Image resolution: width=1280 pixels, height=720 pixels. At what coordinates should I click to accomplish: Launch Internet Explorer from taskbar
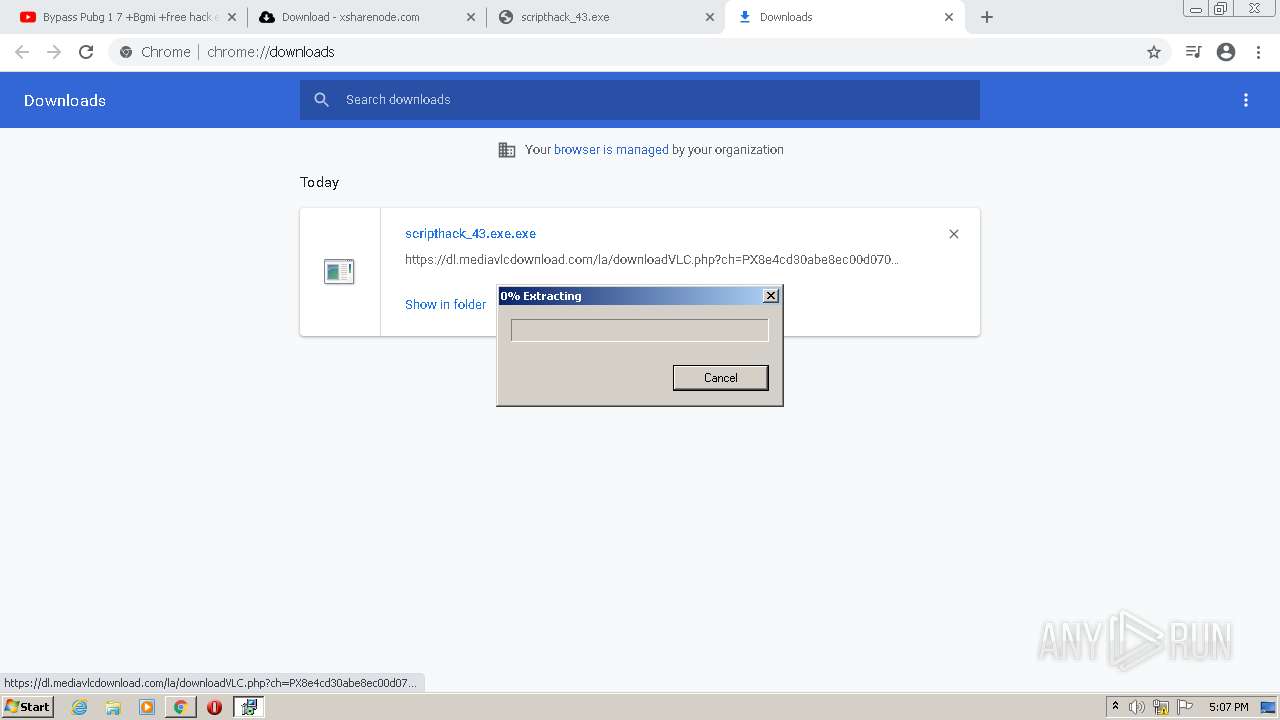[x=80, y=707]
